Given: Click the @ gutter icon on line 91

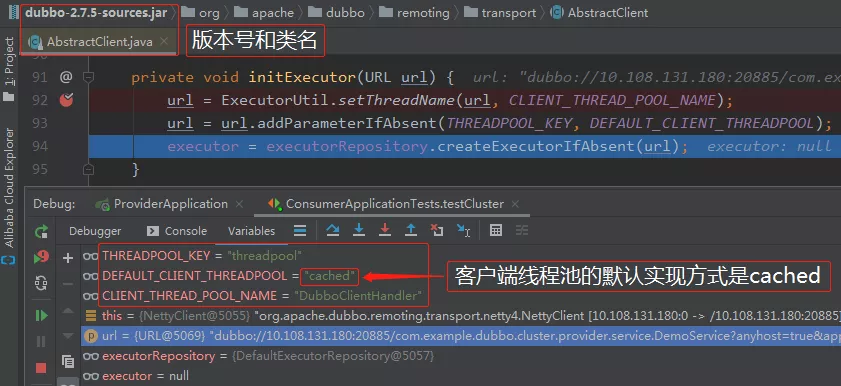Looking at the screenshot, I should tap(65, 77).
